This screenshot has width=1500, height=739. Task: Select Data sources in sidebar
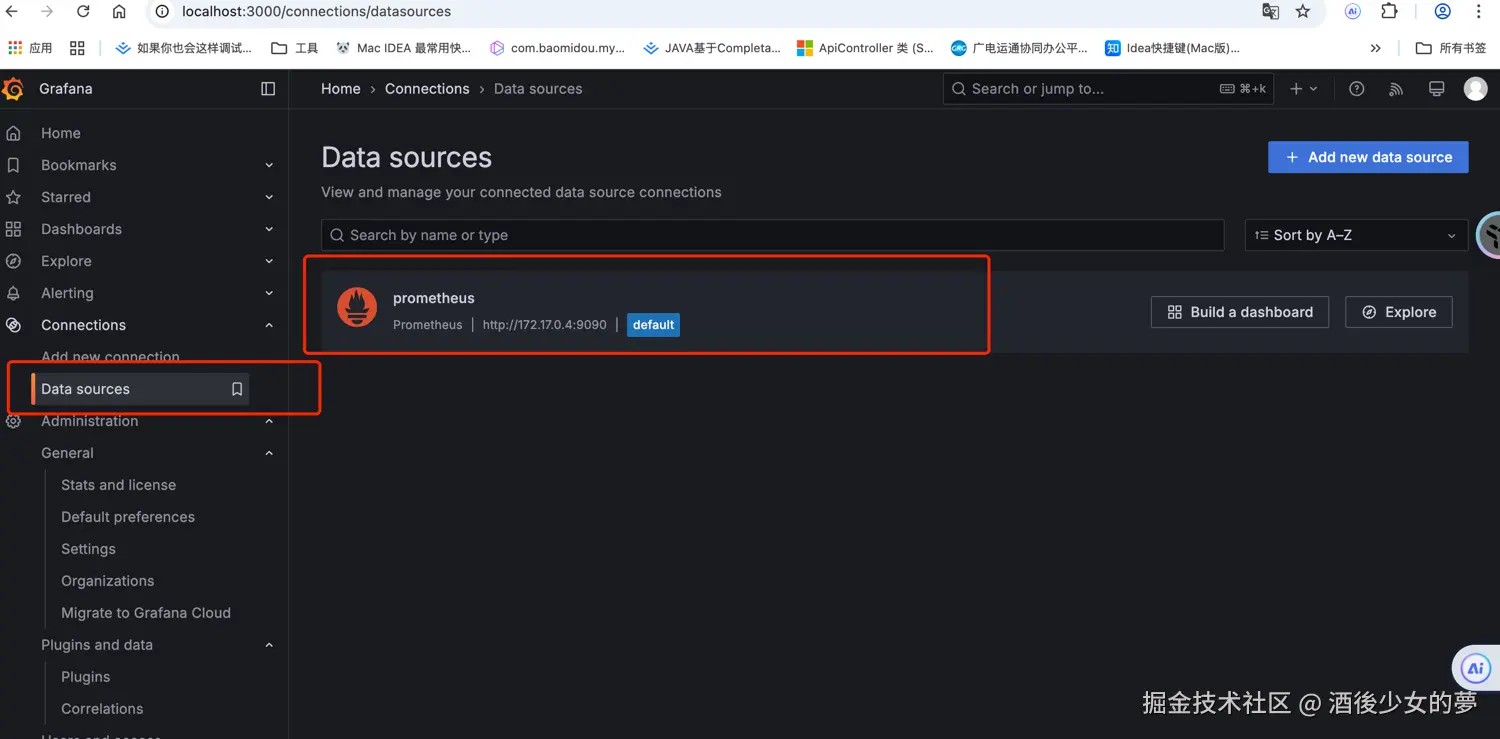point(140,389)
